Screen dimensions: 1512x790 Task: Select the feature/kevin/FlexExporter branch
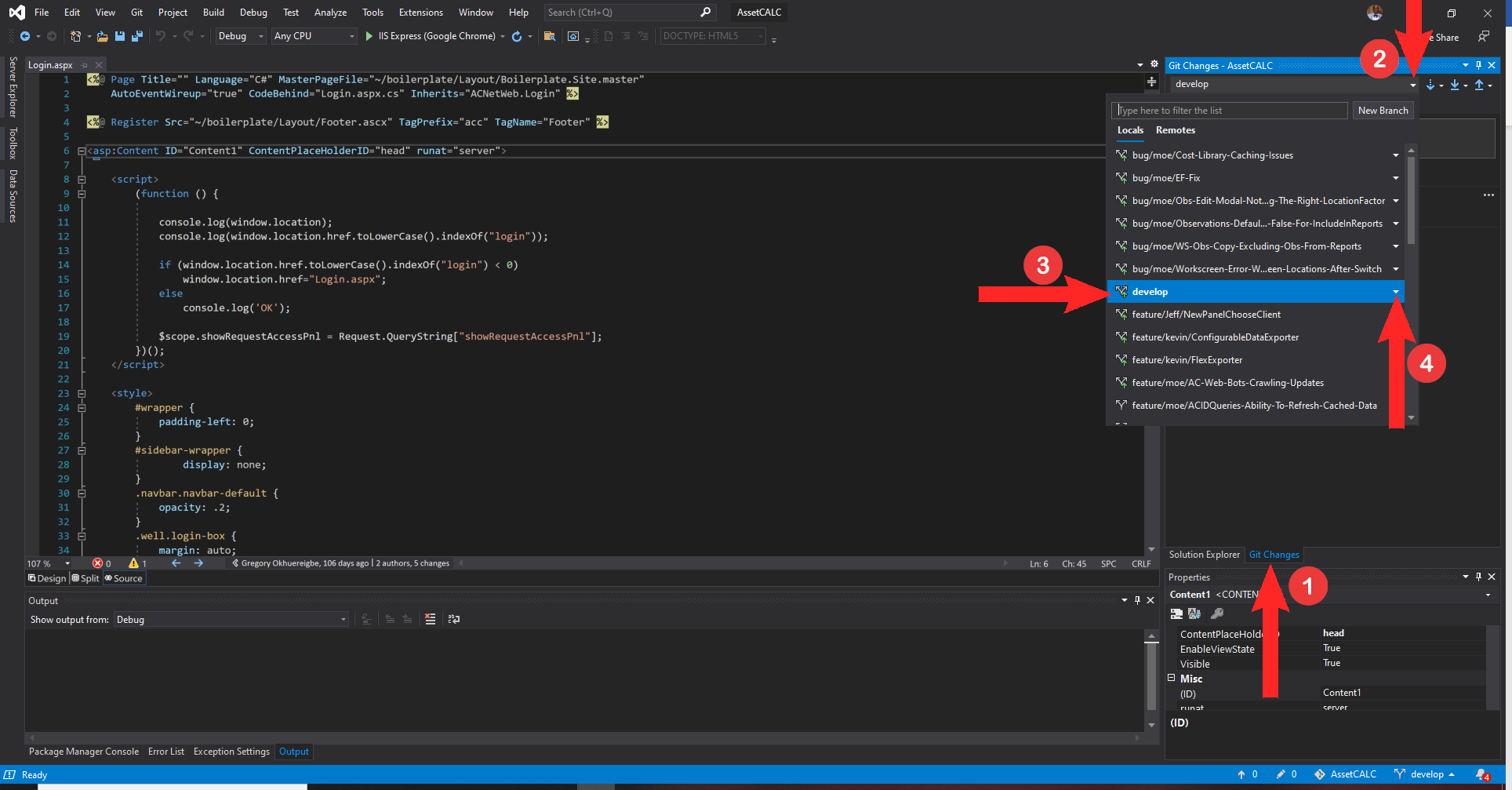[1187, 360]
